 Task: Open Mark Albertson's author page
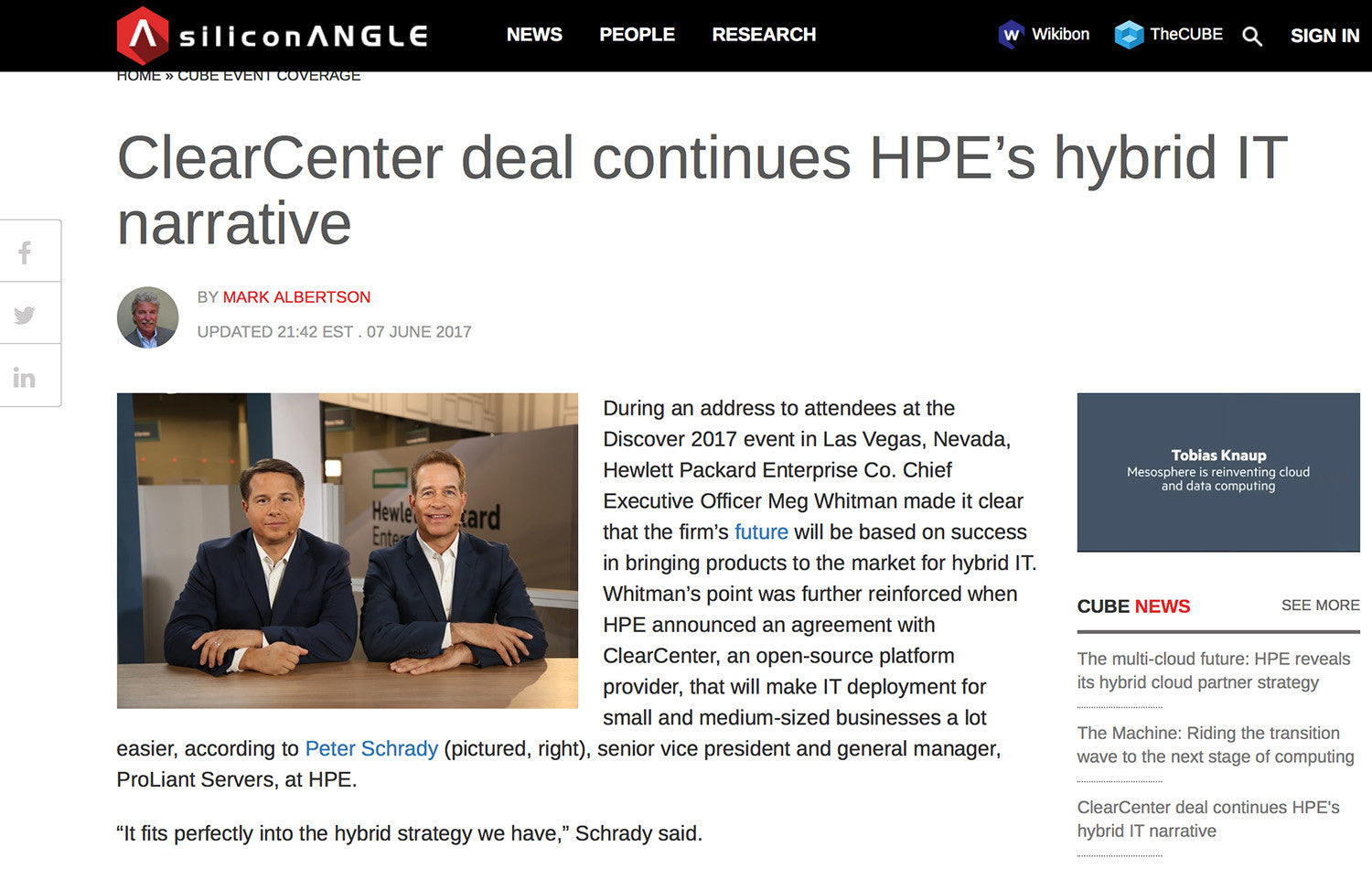click(x=296, y=297)
